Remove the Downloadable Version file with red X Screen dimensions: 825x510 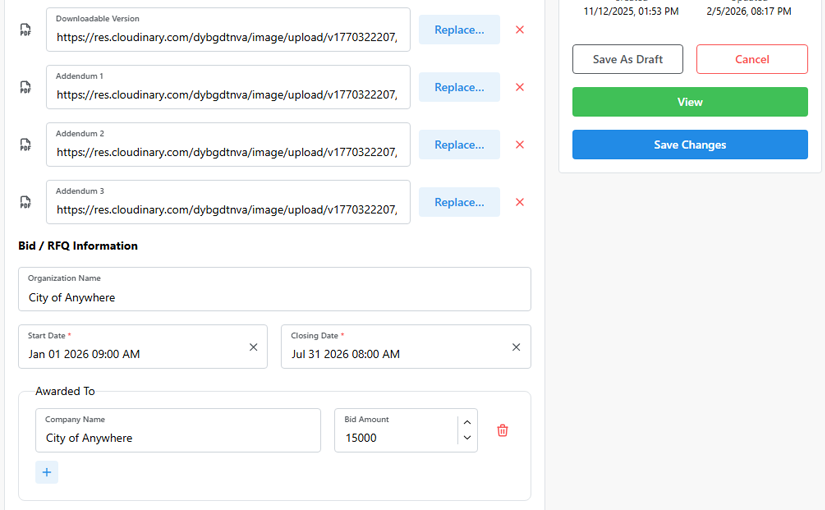click(x=520, y=30)
